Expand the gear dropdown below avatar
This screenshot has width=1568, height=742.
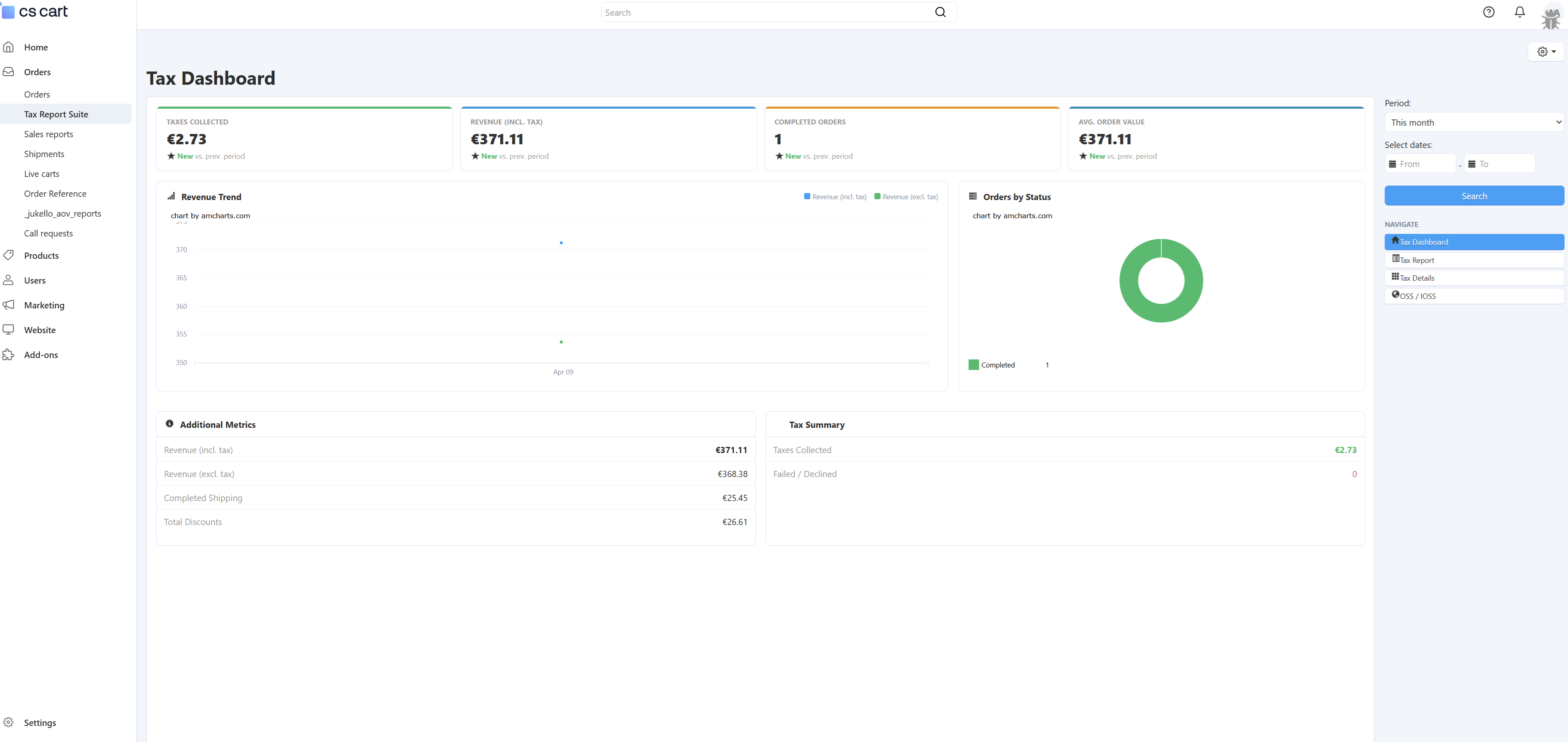coord(1545,52)
